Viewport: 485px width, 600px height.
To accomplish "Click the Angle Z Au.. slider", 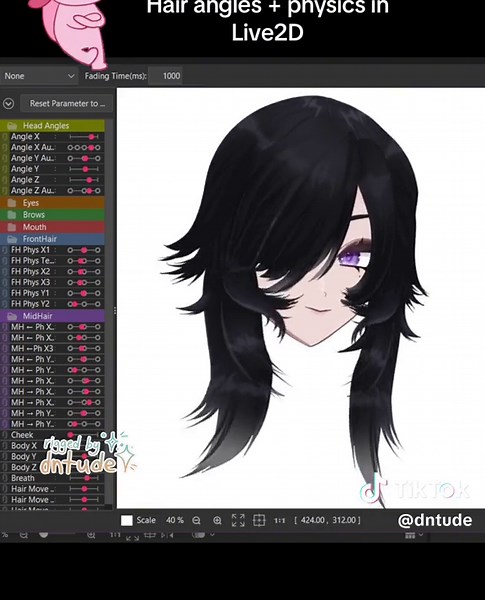I will [x=84, y=191].
